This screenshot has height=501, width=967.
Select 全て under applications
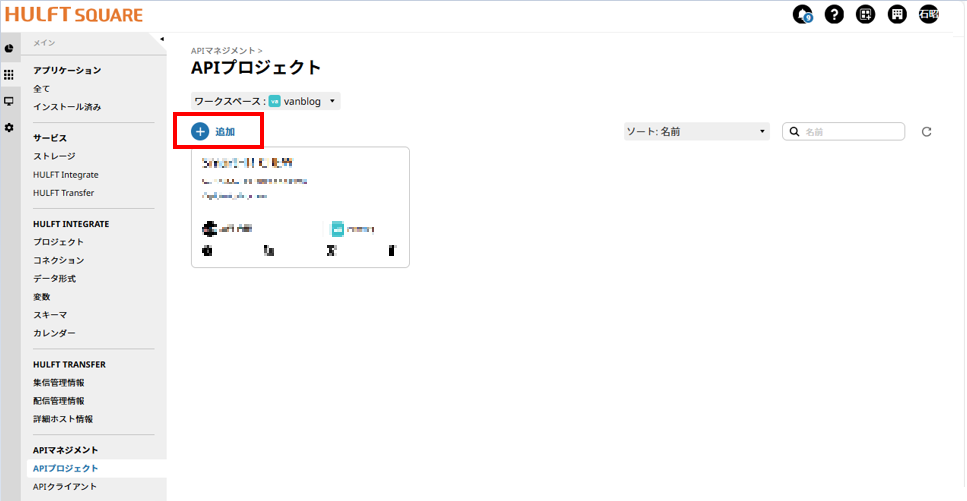click(42, 89)
